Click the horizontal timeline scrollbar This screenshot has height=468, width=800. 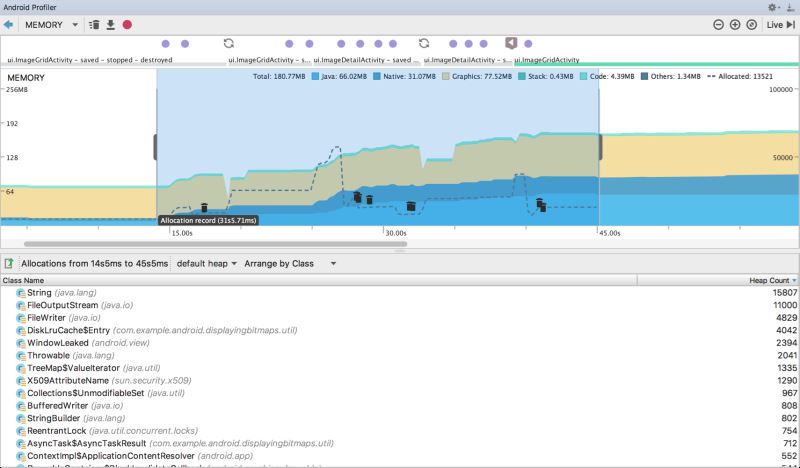pos(215,244)
